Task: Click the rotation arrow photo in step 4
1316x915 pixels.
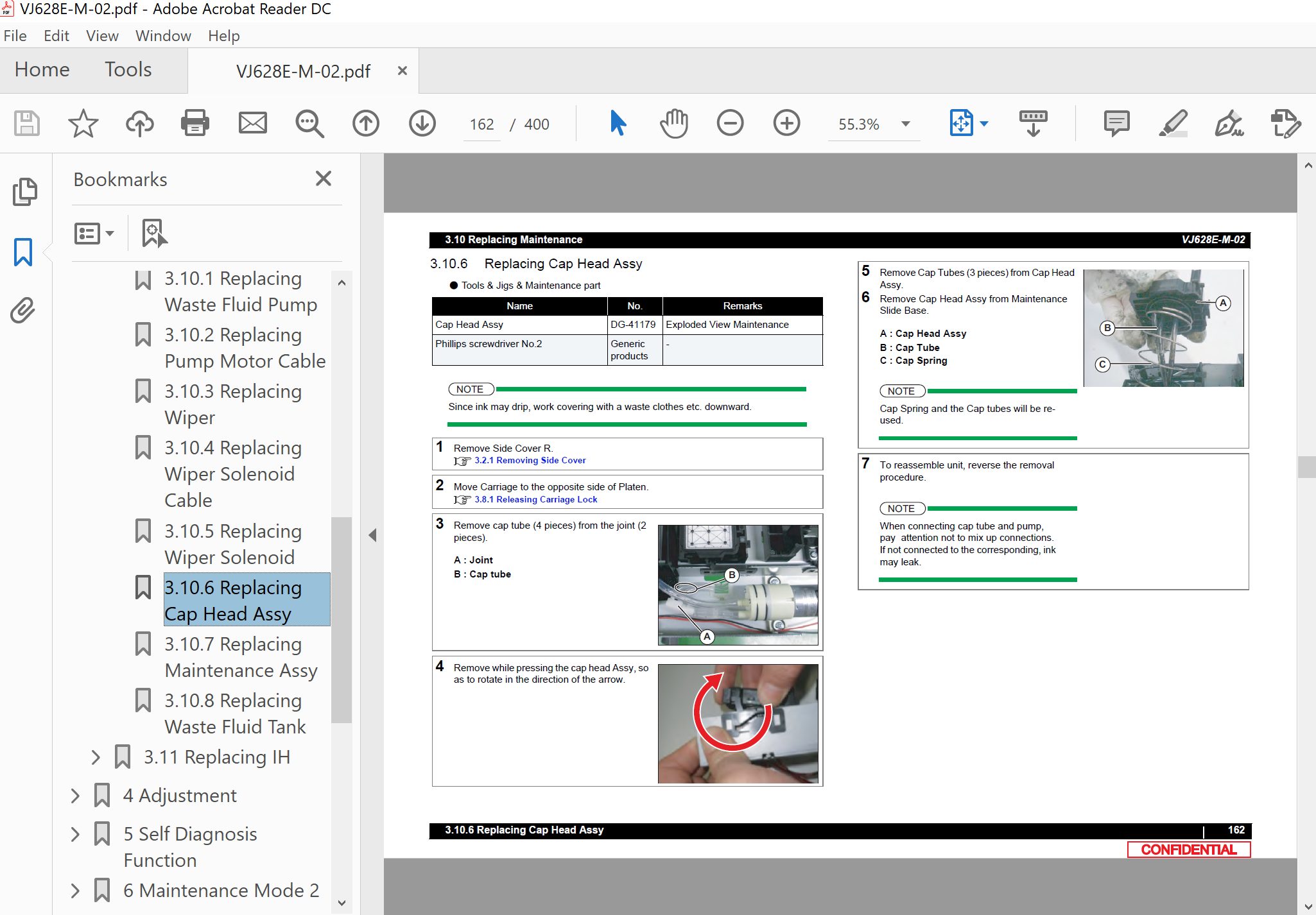Action: coord(738,723)
